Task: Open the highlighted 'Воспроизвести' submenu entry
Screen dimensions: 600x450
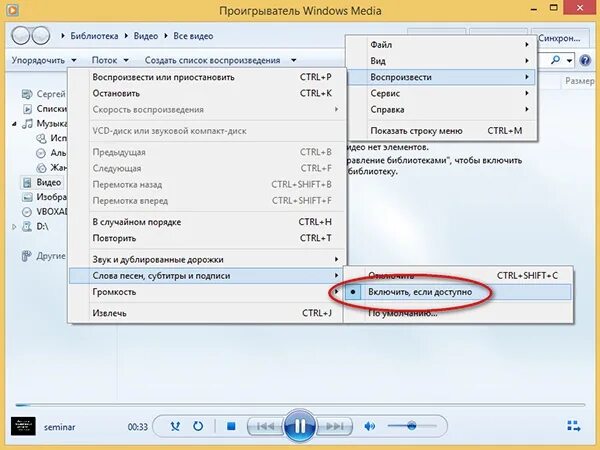Action: click(x=441, y=77)
